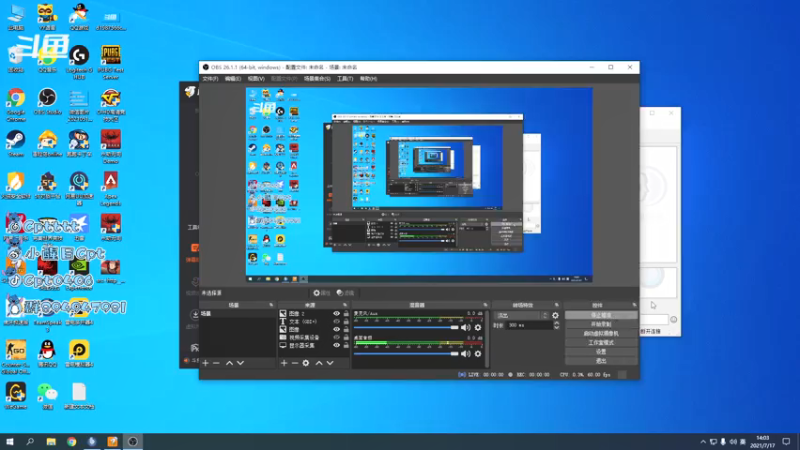This screenshot has height=450, width=800.
Task: Show hidden system tray icons chevron
Action: (x=703, y=442)
